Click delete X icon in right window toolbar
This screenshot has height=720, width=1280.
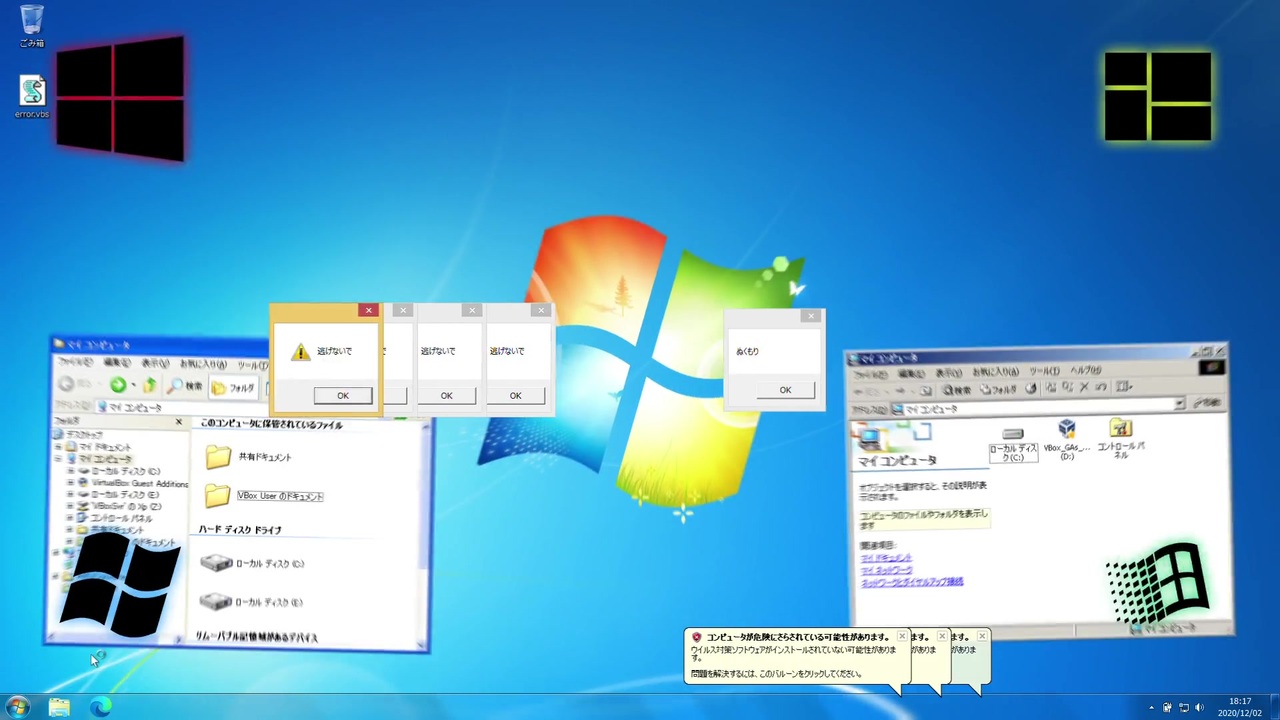pos(1084,387)
